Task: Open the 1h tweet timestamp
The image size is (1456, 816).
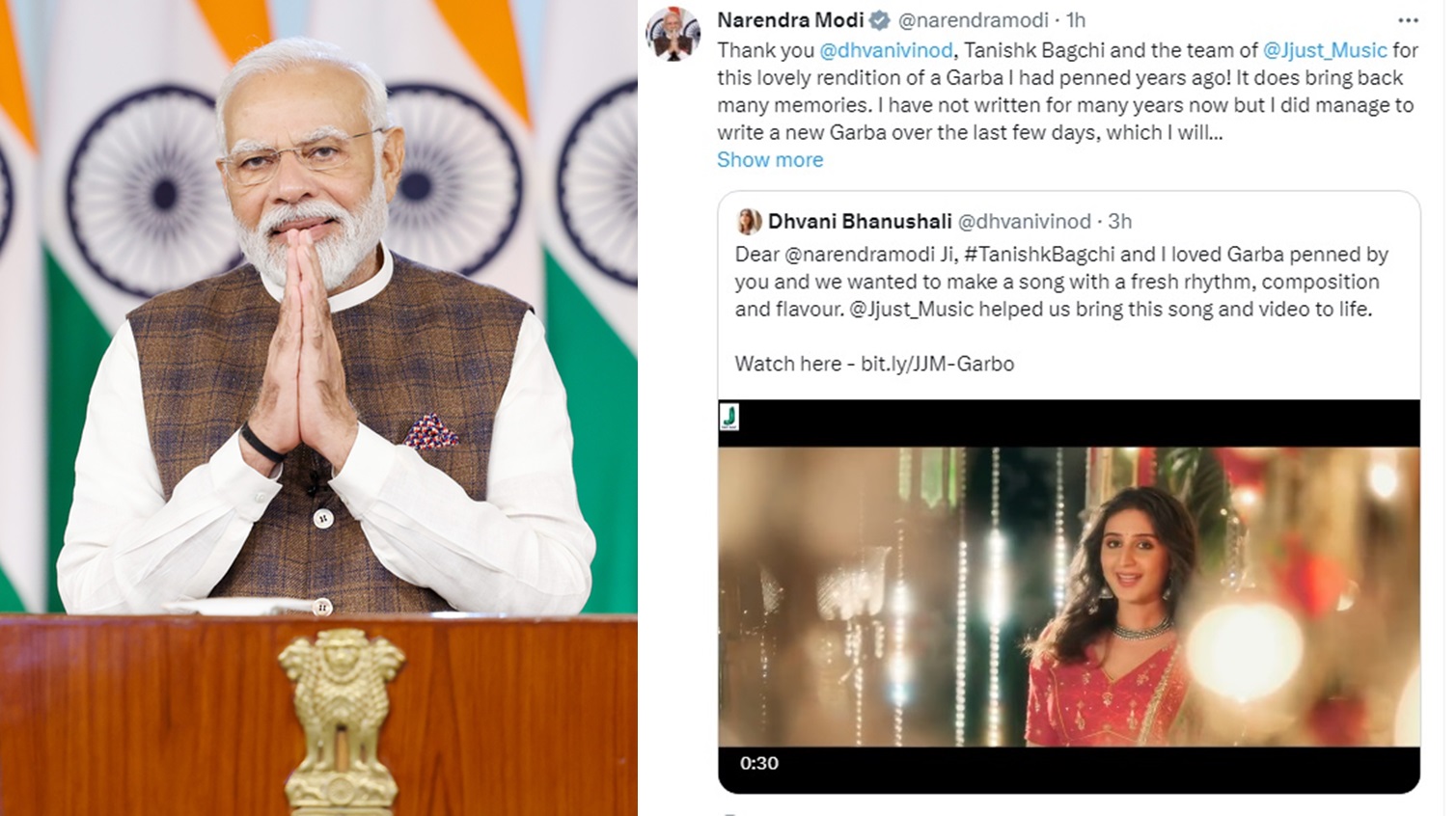Action: [1076, 20]
